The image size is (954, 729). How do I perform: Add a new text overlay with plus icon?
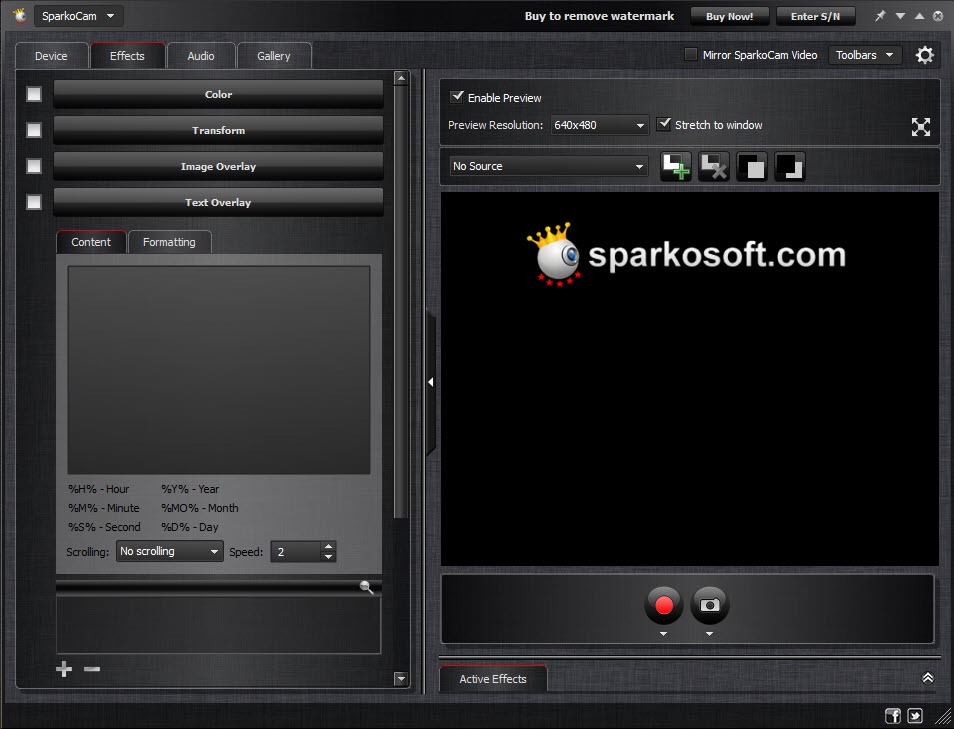[x=64, y=669]
